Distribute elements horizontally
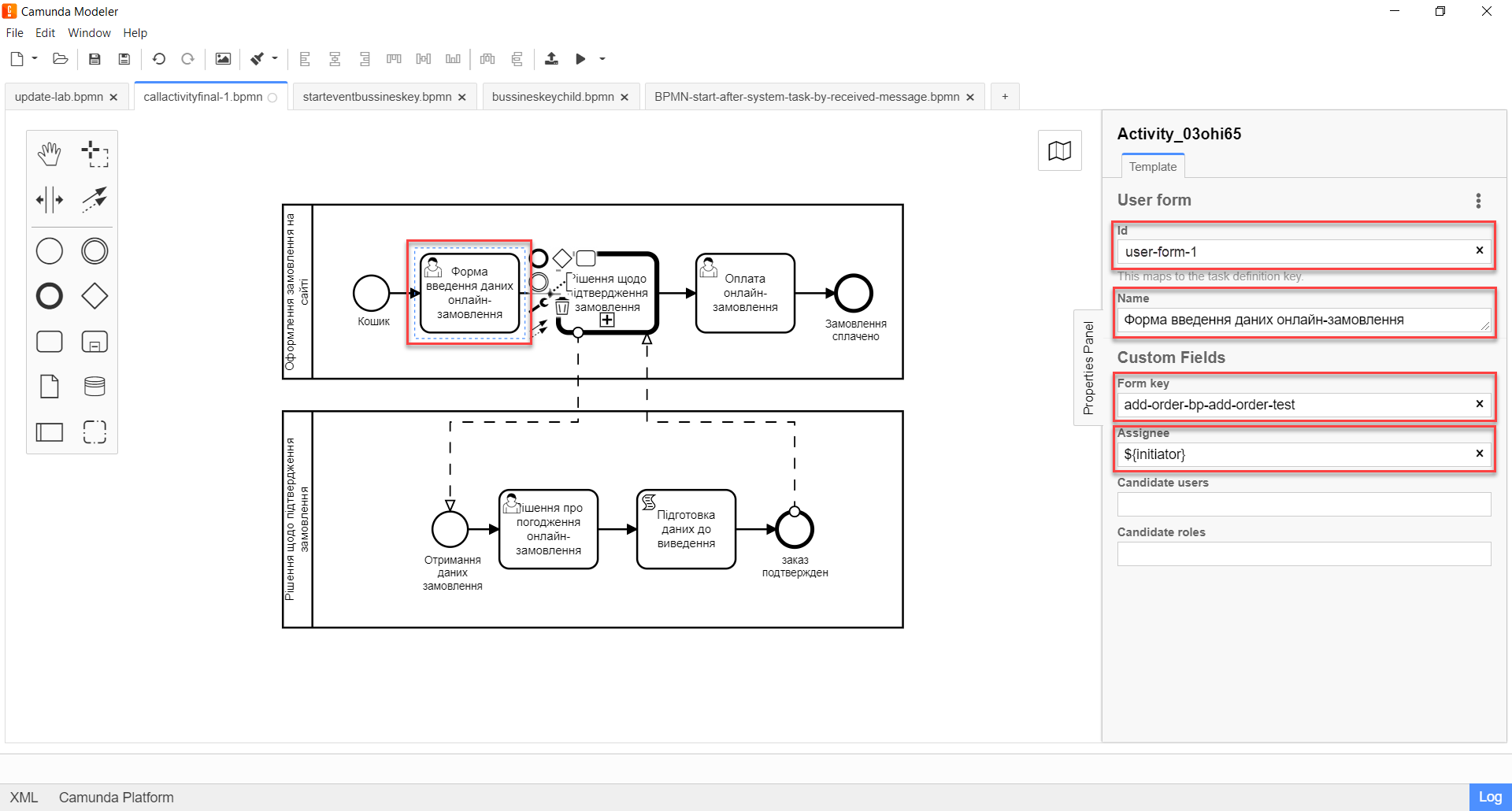 coord(487,59)
